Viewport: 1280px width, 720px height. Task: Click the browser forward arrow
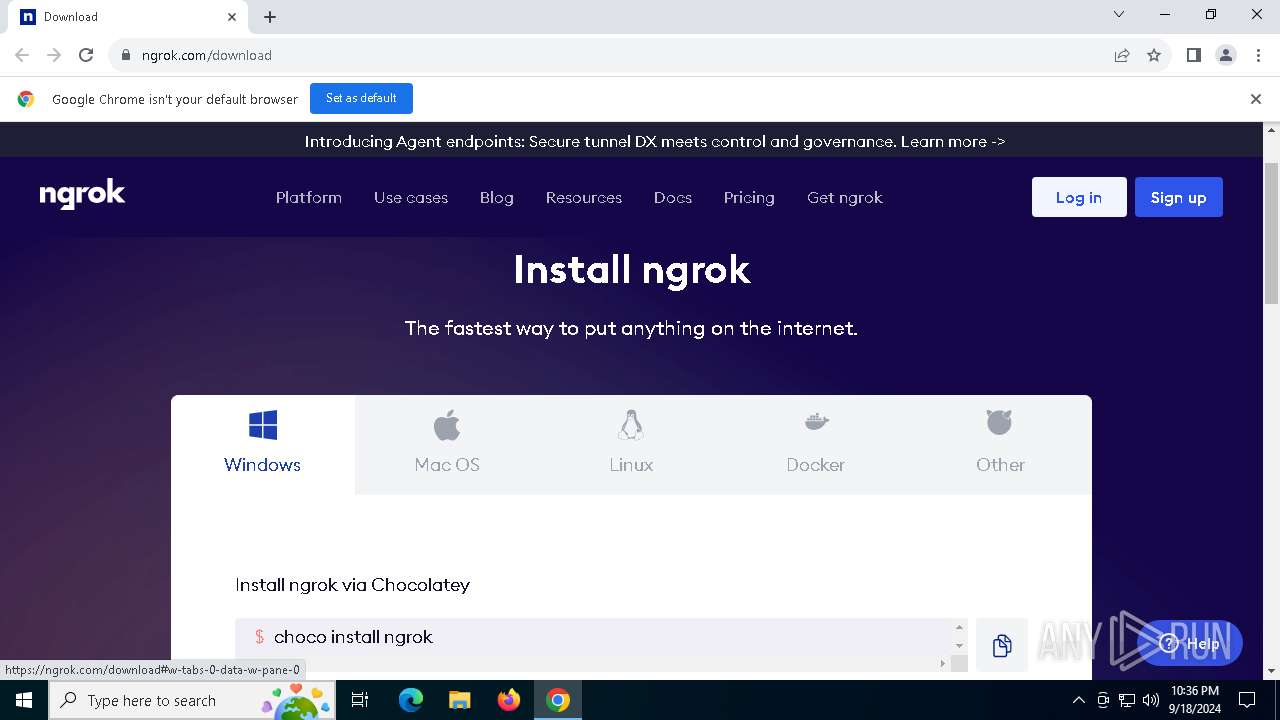click(x=54, y=55)
